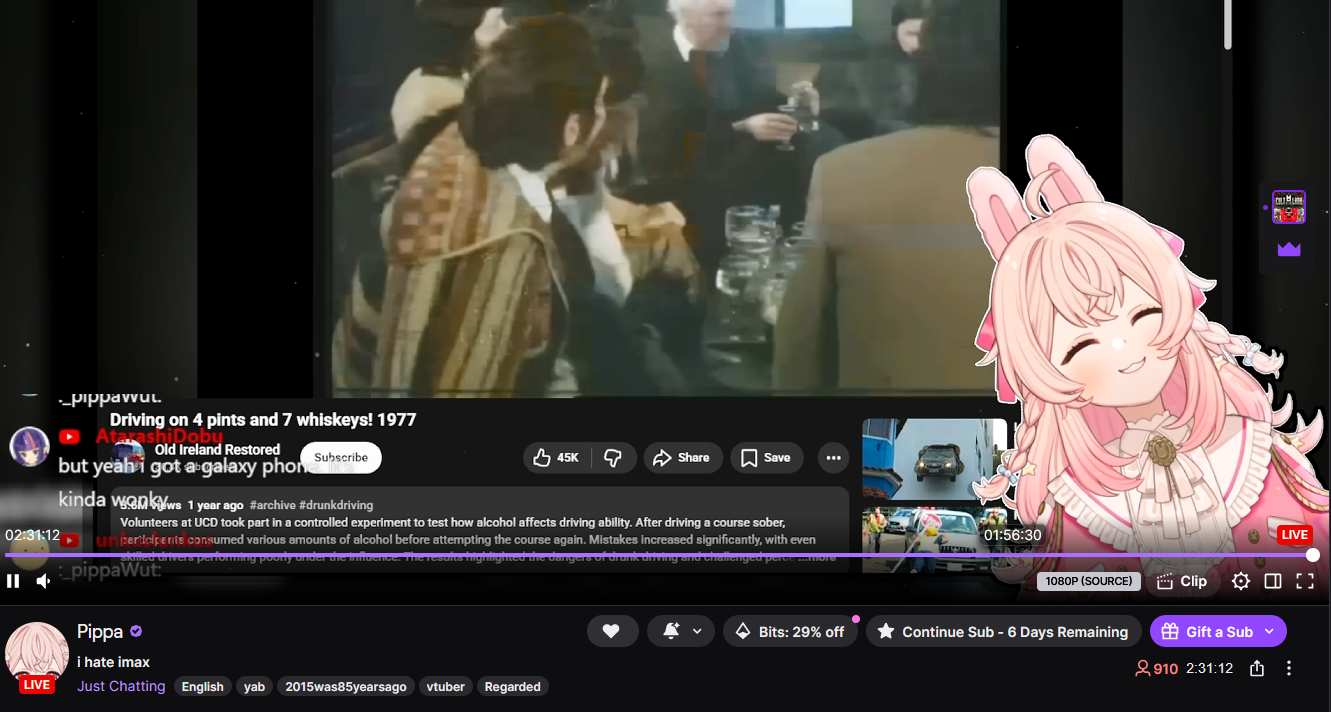Pause the Twitch stream playback
Screen dimensions: 1331x712
pyautogui.click(x=13, y=581)
